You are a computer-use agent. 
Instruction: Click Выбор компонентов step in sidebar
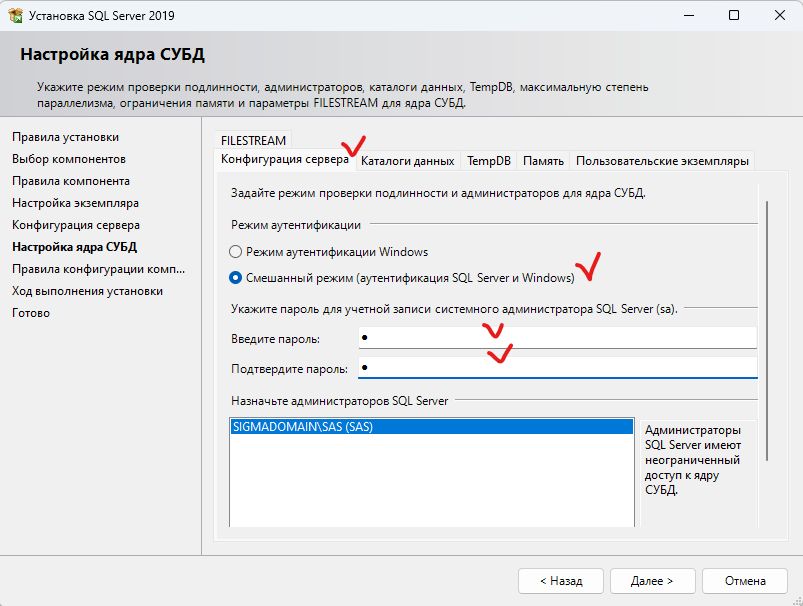pyautogui.click(x=69, y=159)
